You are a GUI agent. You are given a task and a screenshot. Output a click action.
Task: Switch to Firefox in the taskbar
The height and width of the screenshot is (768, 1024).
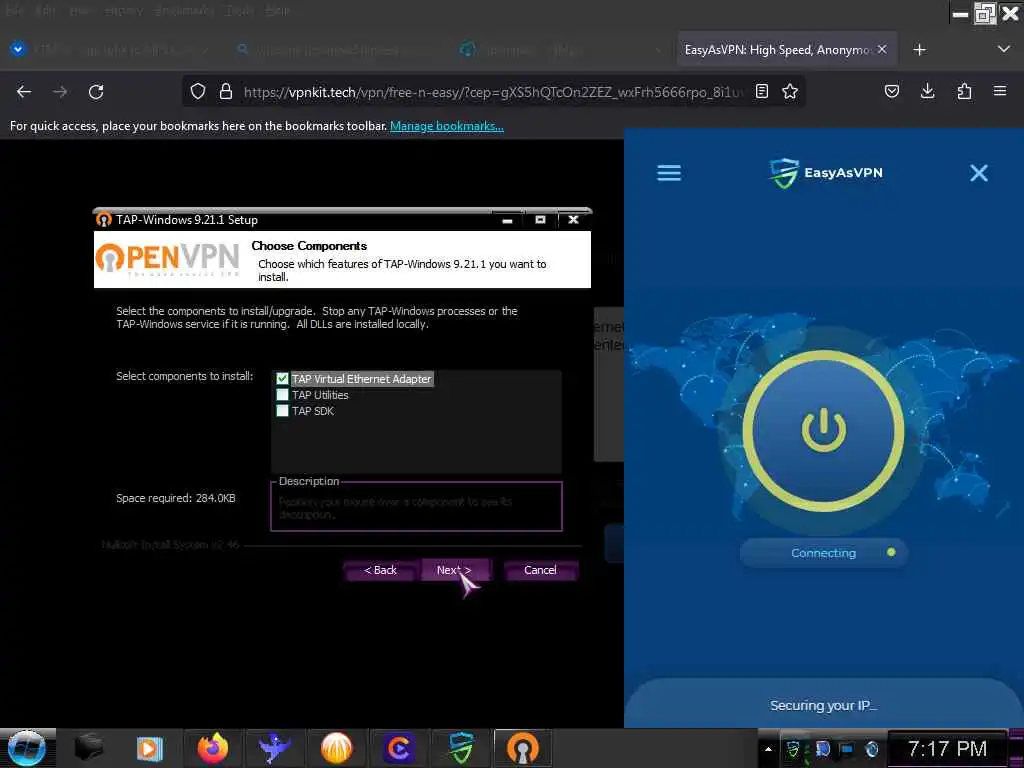point(213,748)
